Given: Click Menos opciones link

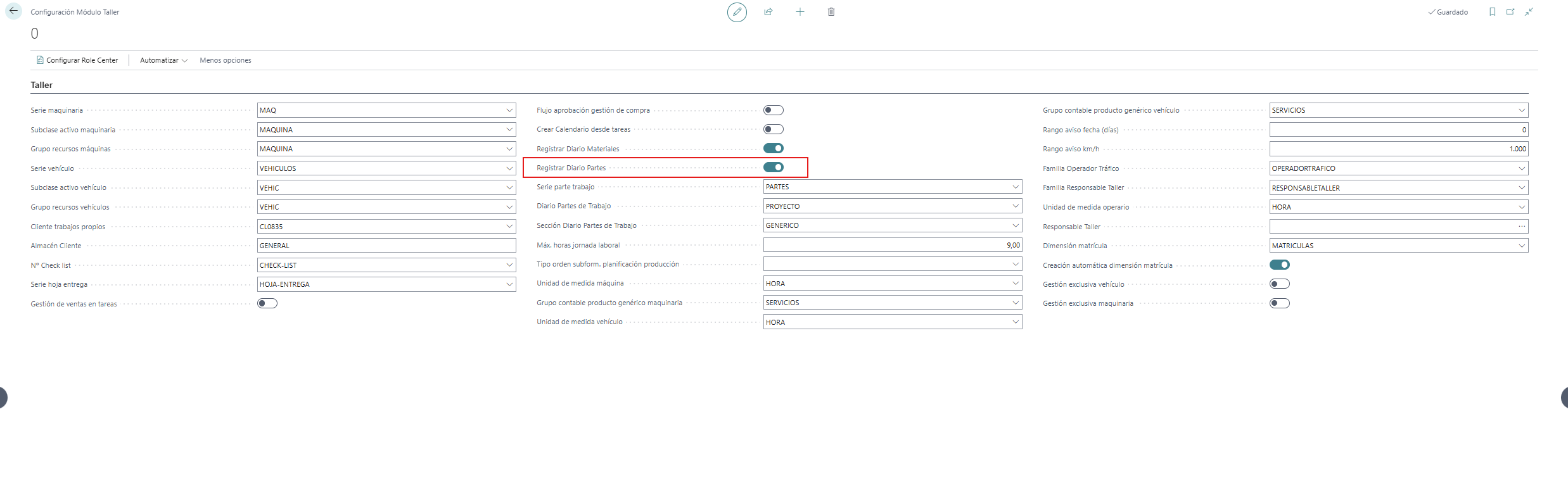Looking at the screenshot, I should 226,60.
